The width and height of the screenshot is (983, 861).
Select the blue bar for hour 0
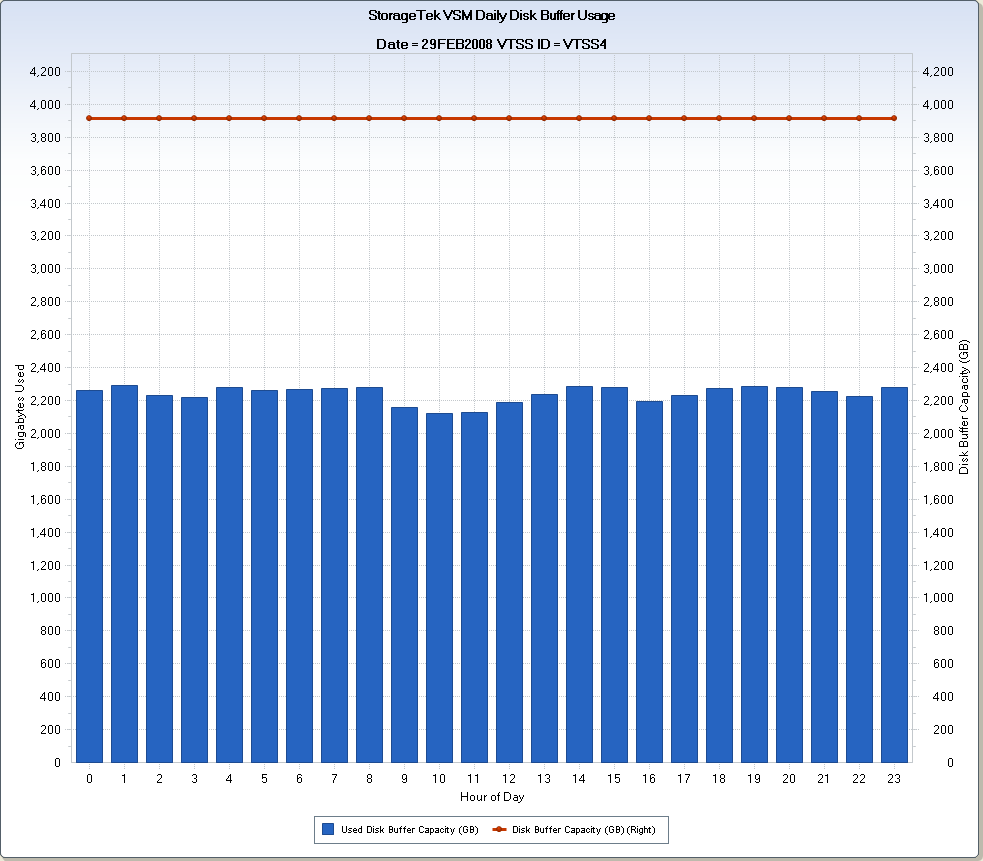89,576
